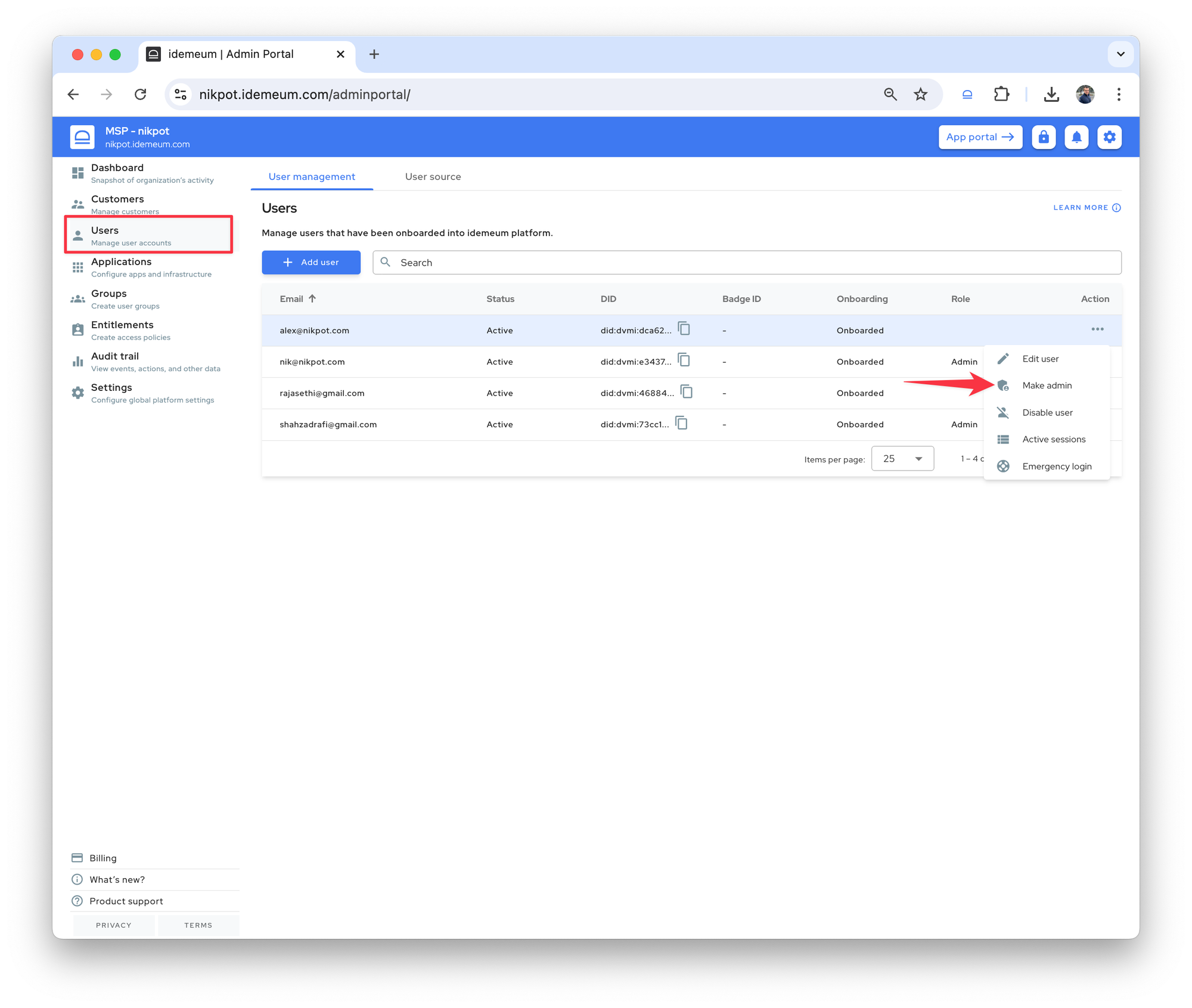Sort by Status column header

[500, 298]
